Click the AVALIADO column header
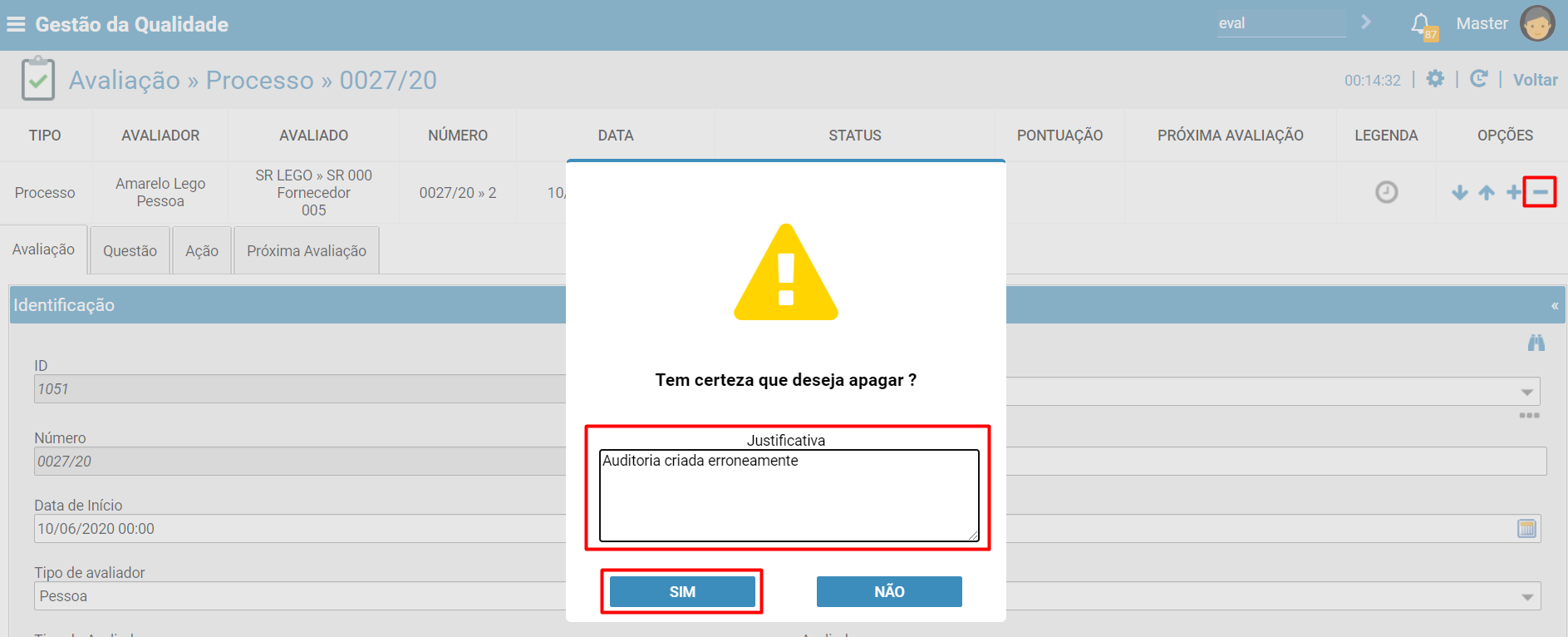Screen dimensions: 1568x637 [x=313, y=135]
